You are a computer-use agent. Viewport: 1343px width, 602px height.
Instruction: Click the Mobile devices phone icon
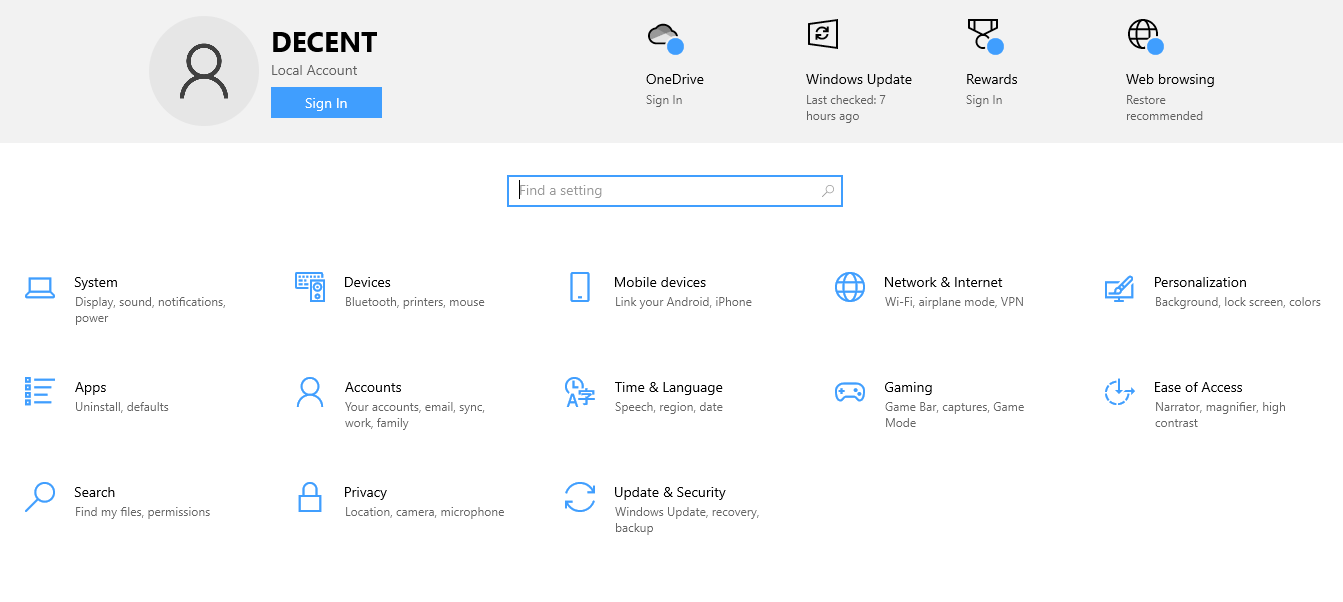point(580,287)
